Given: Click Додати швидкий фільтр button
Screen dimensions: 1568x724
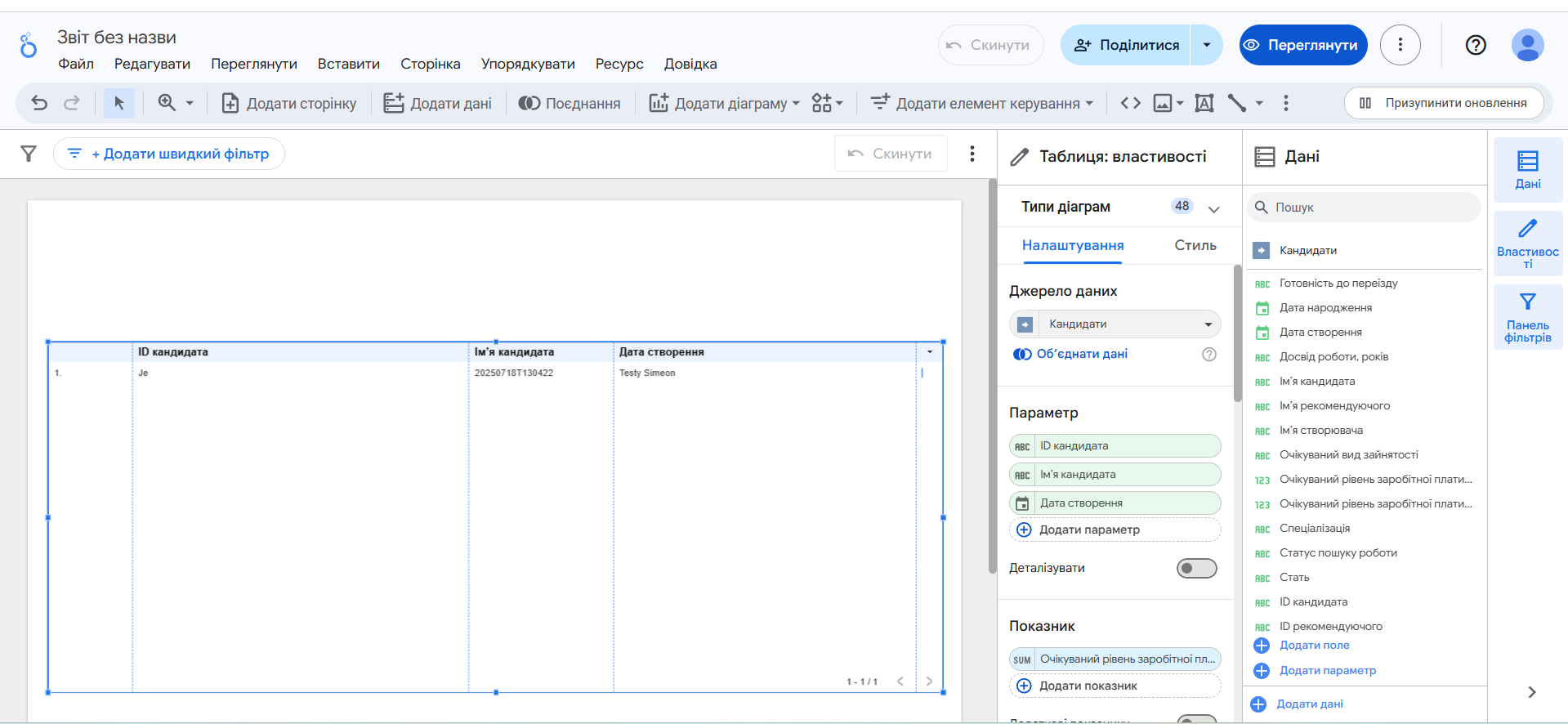Looking at the screenshot, I should tap(169, 154).
